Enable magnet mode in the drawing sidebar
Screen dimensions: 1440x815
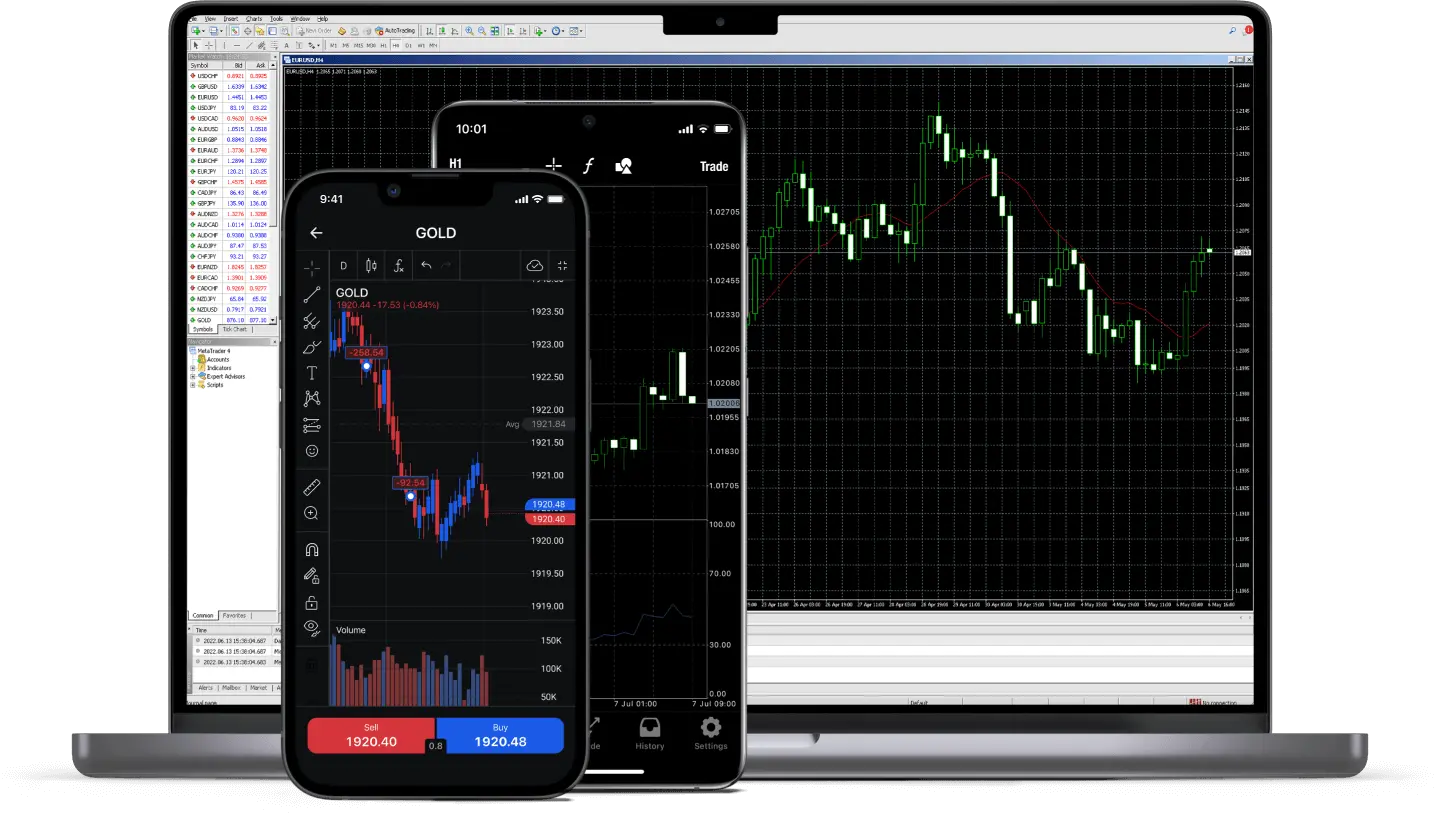312,549
